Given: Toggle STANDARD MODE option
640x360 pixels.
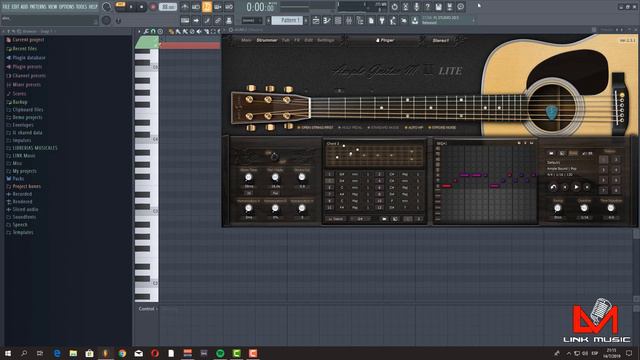Looking at the screenshot, I should click(x=384, y=127).
